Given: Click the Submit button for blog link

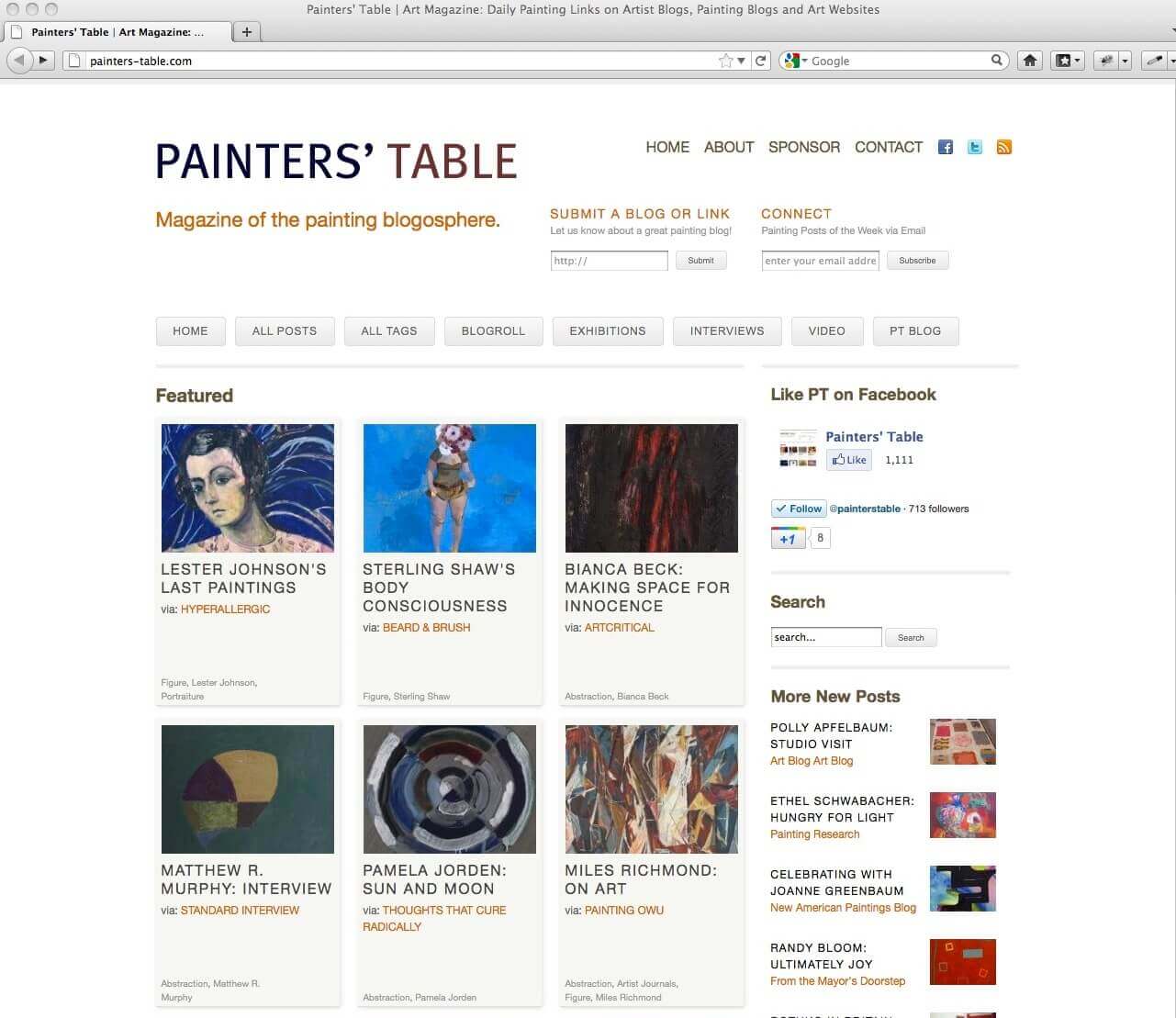Looking at the screenshot, I should (701, 261).
